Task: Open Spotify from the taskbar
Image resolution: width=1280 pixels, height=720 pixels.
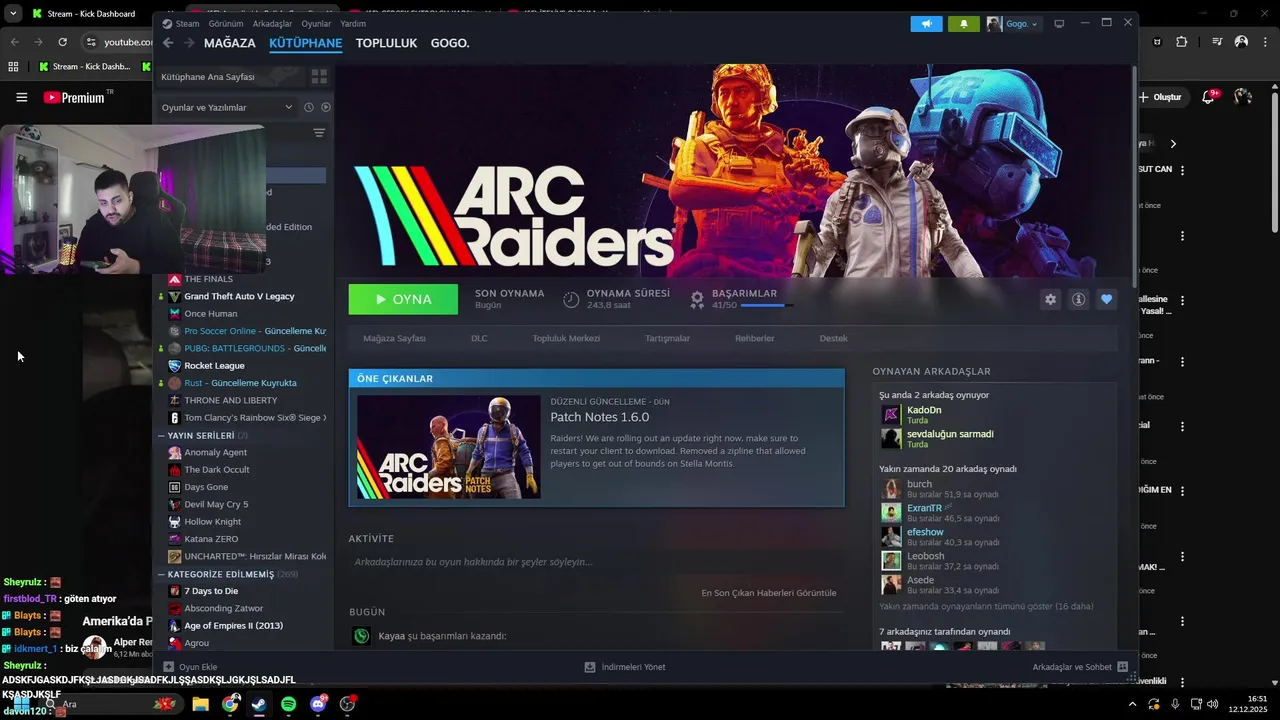Action: coord(288,704)
